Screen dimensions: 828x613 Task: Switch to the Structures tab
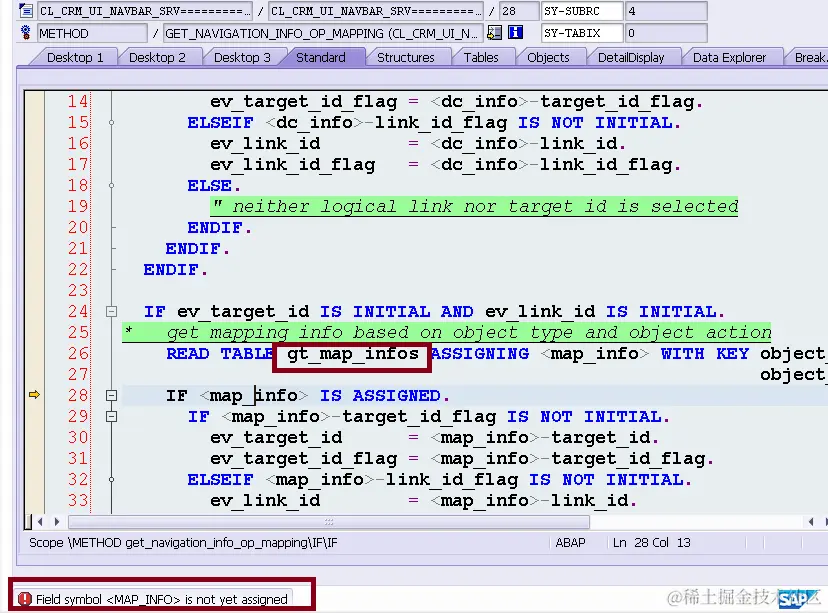click(406, 57)
